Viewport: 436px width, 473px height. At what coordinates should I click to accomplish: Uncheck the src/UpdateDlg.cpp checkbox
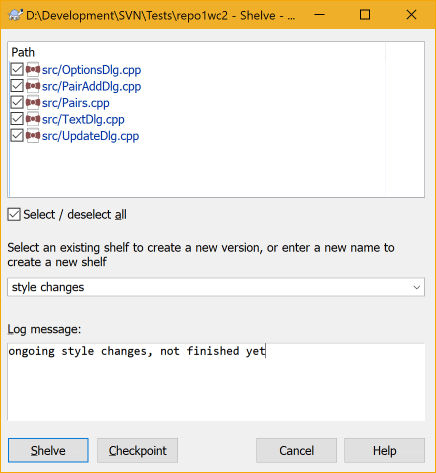click(x=17, y=136)
